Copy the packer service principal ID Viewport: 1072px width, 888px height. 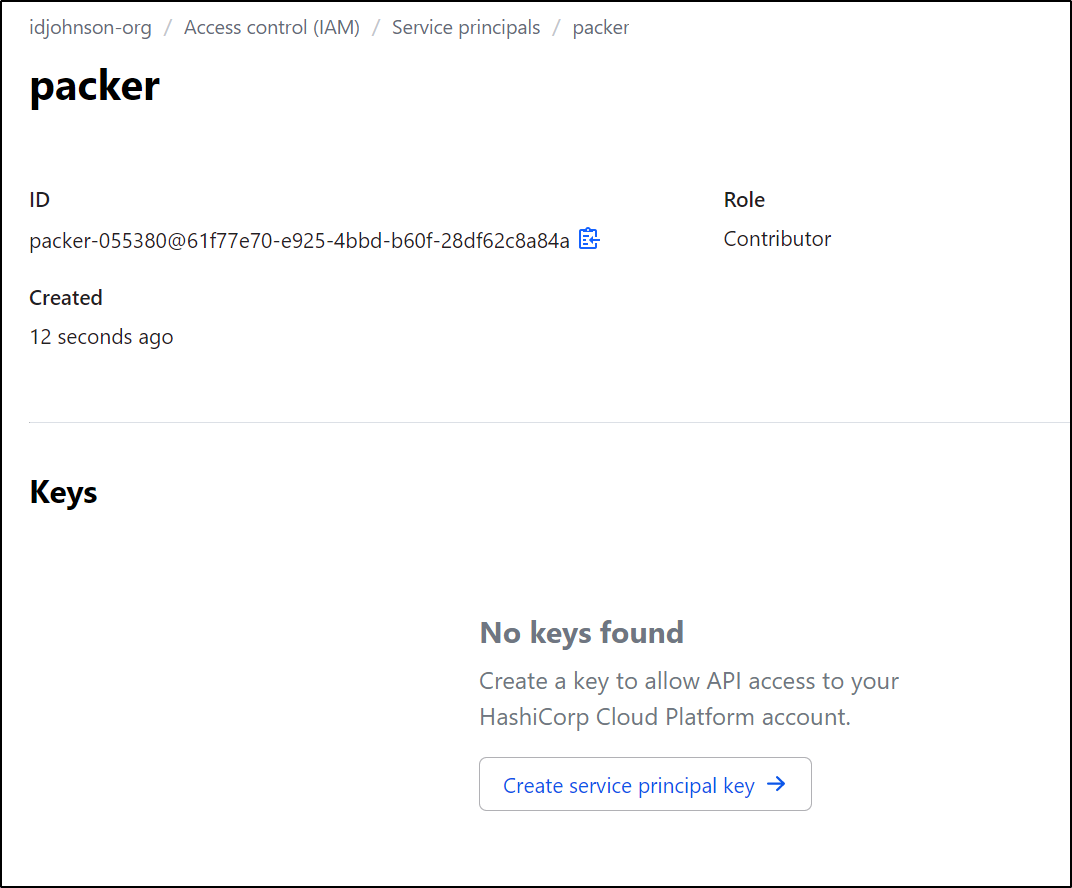pos(589,239)
